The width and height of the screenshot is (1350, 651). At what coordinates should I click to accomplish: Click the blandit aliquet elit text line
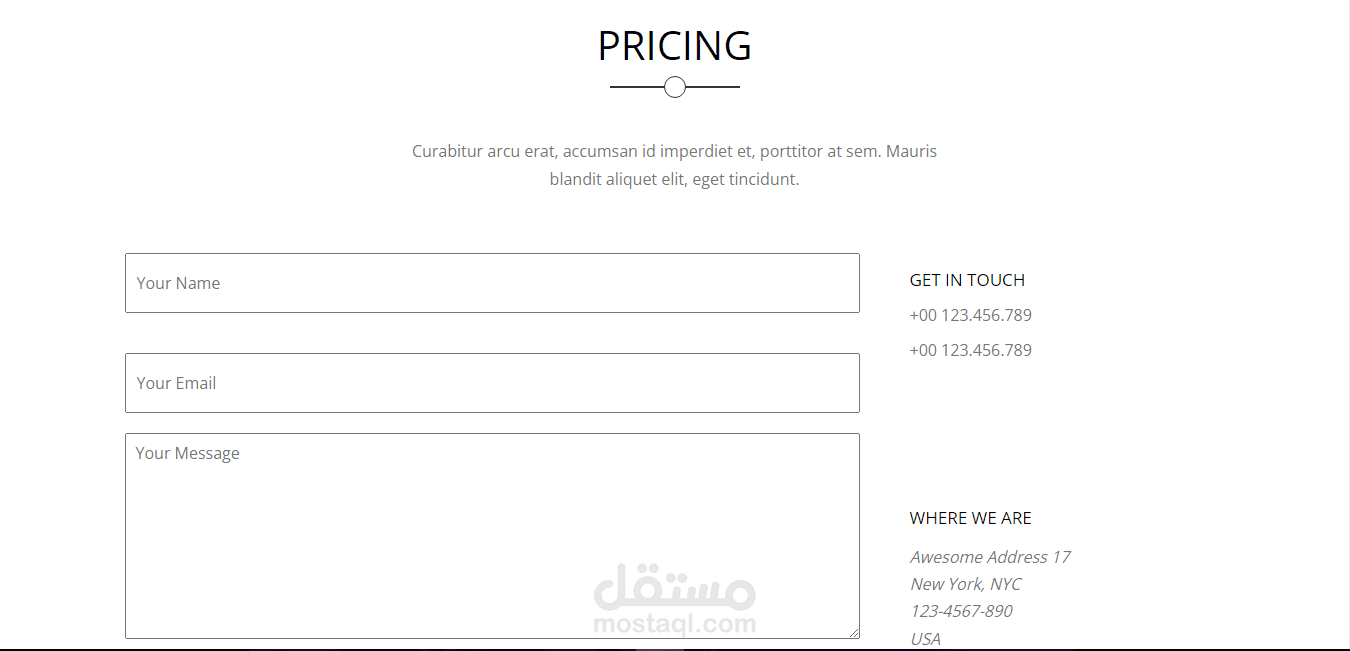tap(675, 180)
